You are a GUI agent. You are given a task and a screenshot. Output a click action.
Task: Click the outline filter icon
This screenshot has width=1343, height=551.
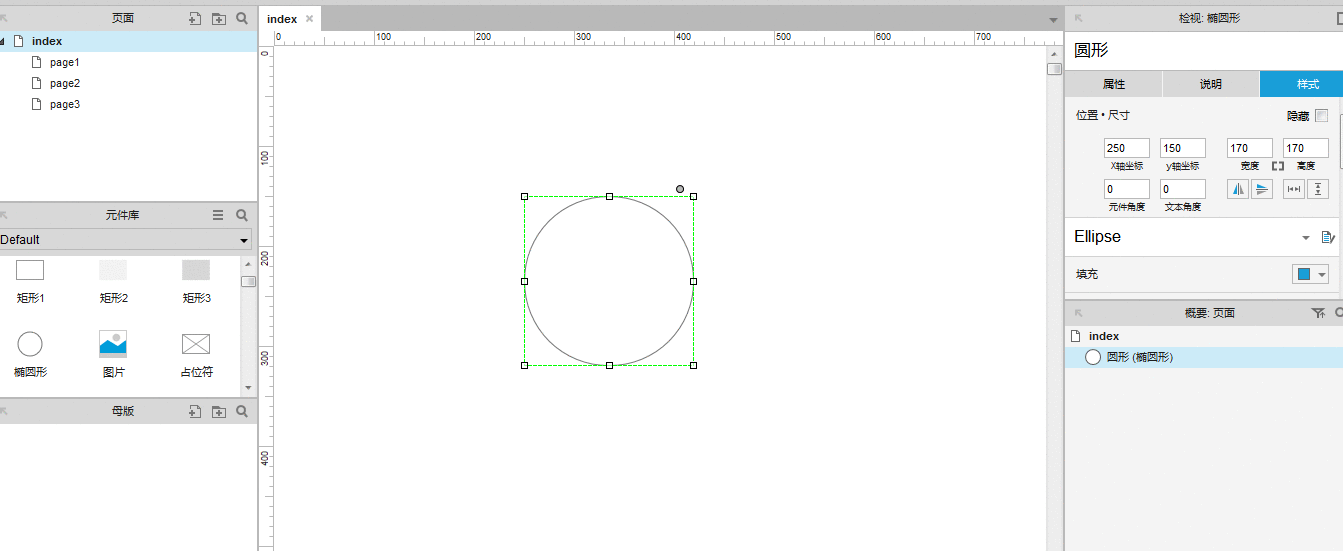1318,313
